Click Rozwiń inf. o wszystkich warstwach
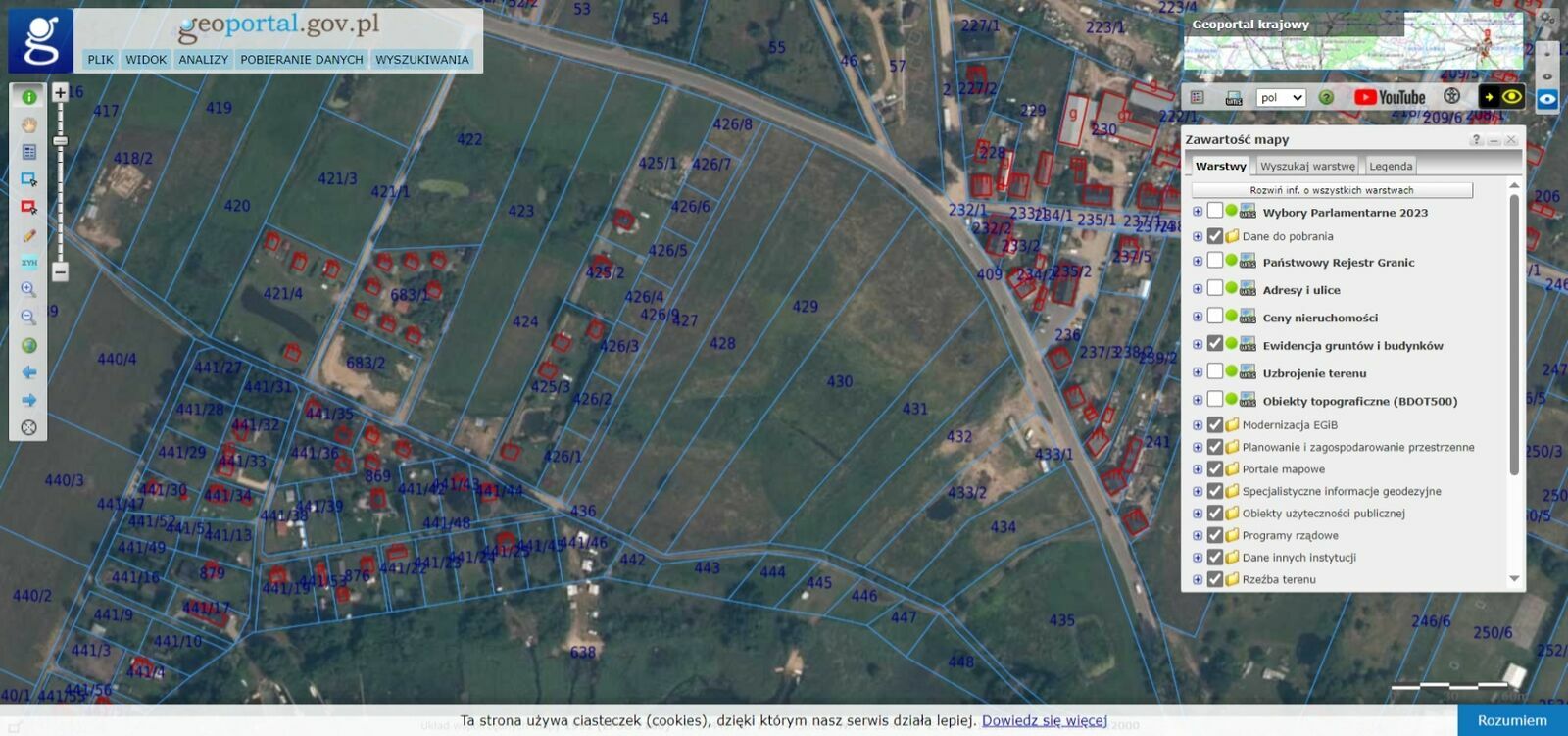This screenshot has width=1568, height=736. pyautogui.click(x=1331, y=190)
